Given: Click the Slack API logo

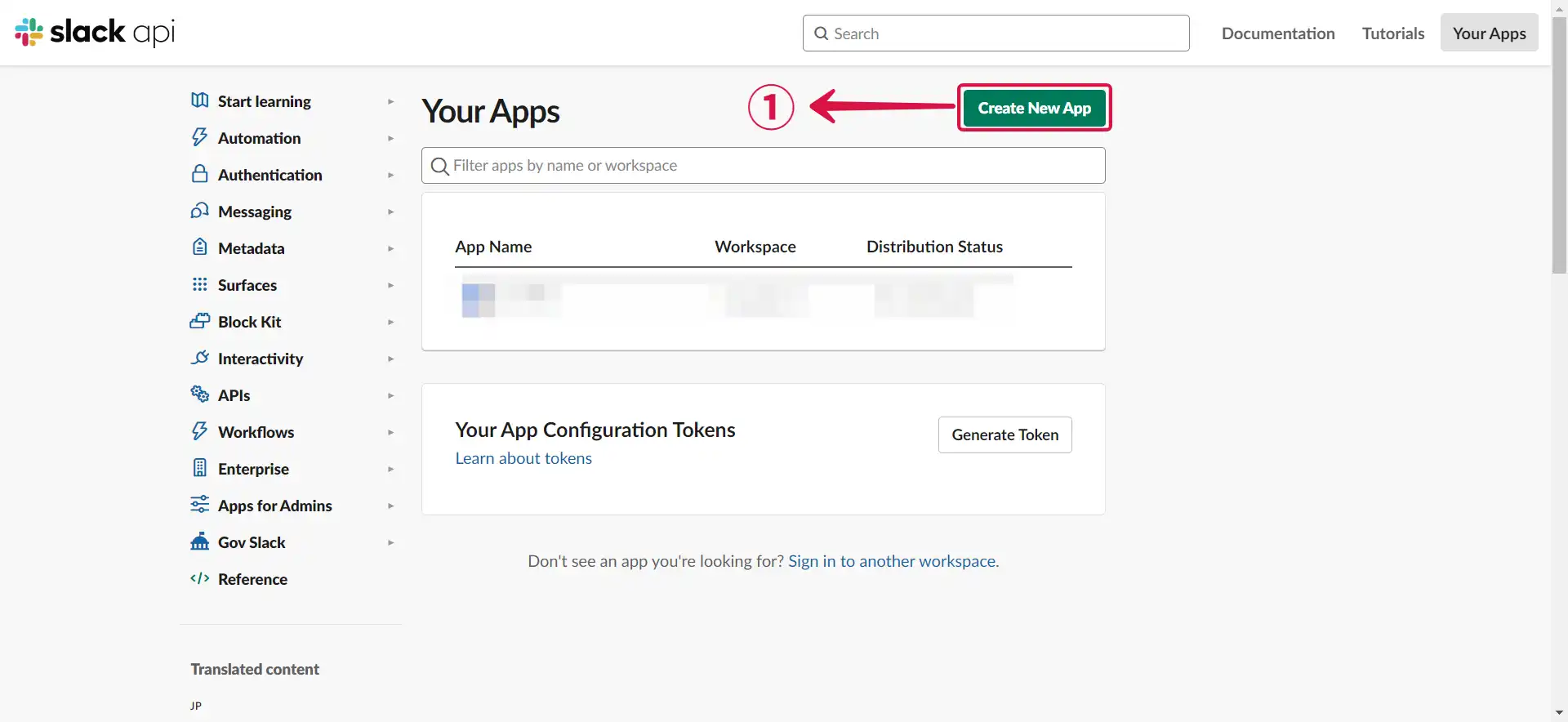Looking at the screenshot, I should 95,32.
